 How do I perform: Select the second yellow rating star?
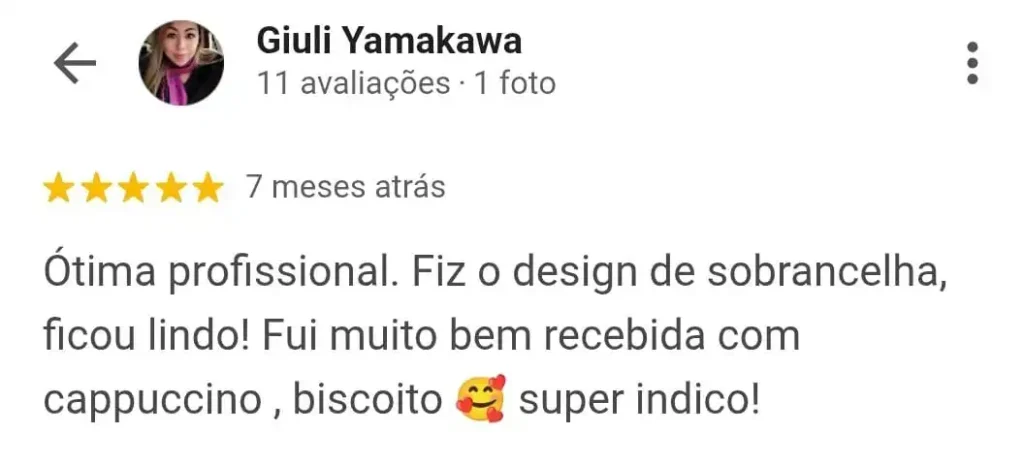pos(96,188)
